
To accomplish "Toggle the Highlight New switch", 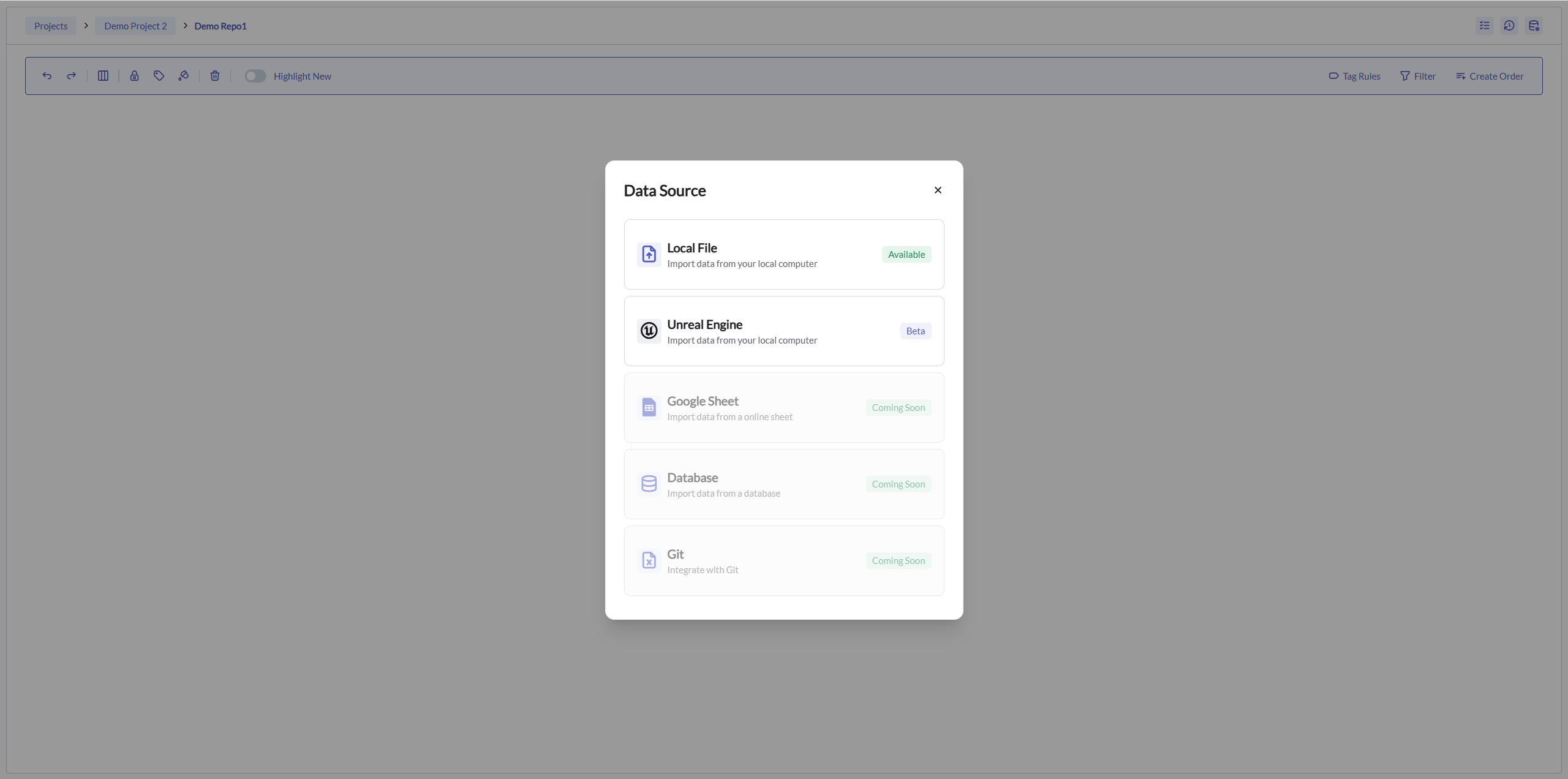I will (x=255, y=75).
